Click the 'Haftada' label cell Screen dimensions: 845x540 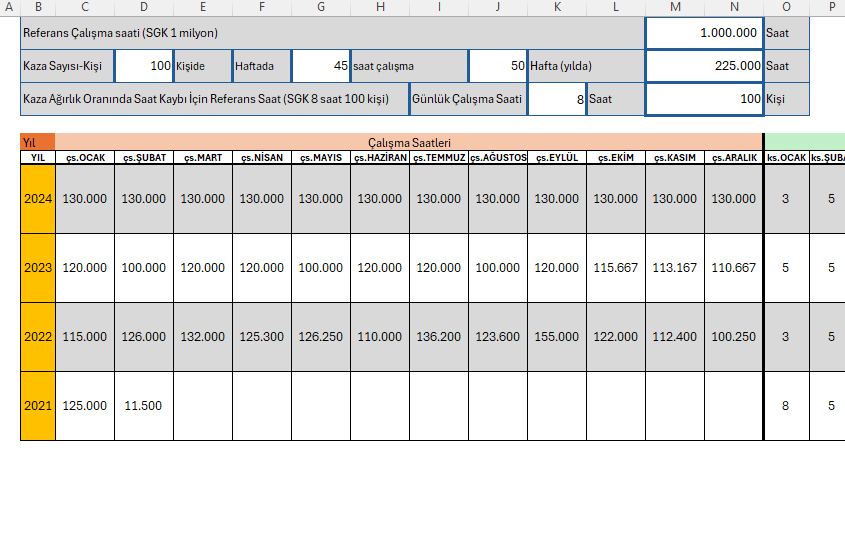click(262, 66)
